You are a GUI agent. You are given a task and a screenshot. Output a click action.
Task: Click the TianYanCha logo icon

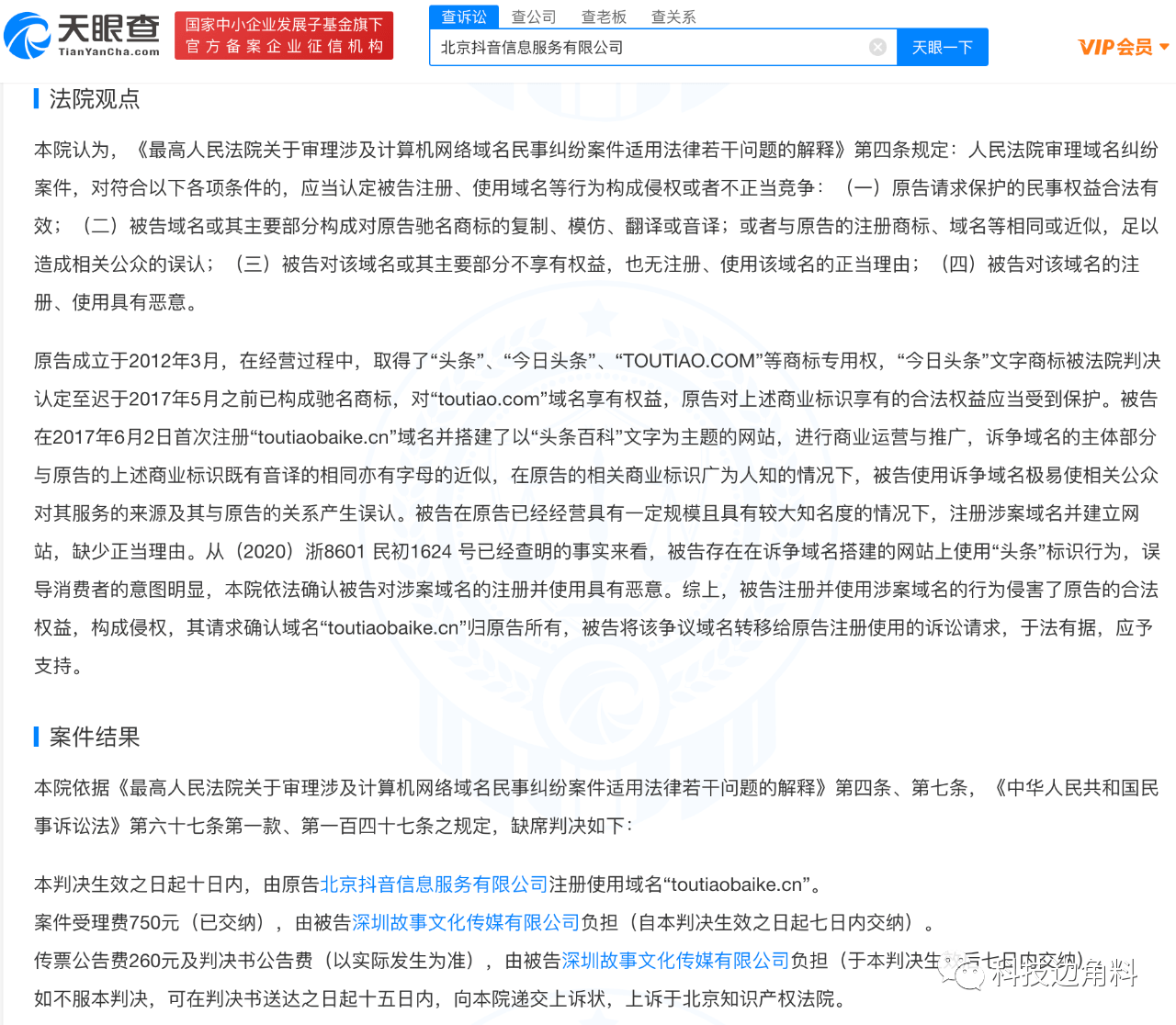(28, 36)
